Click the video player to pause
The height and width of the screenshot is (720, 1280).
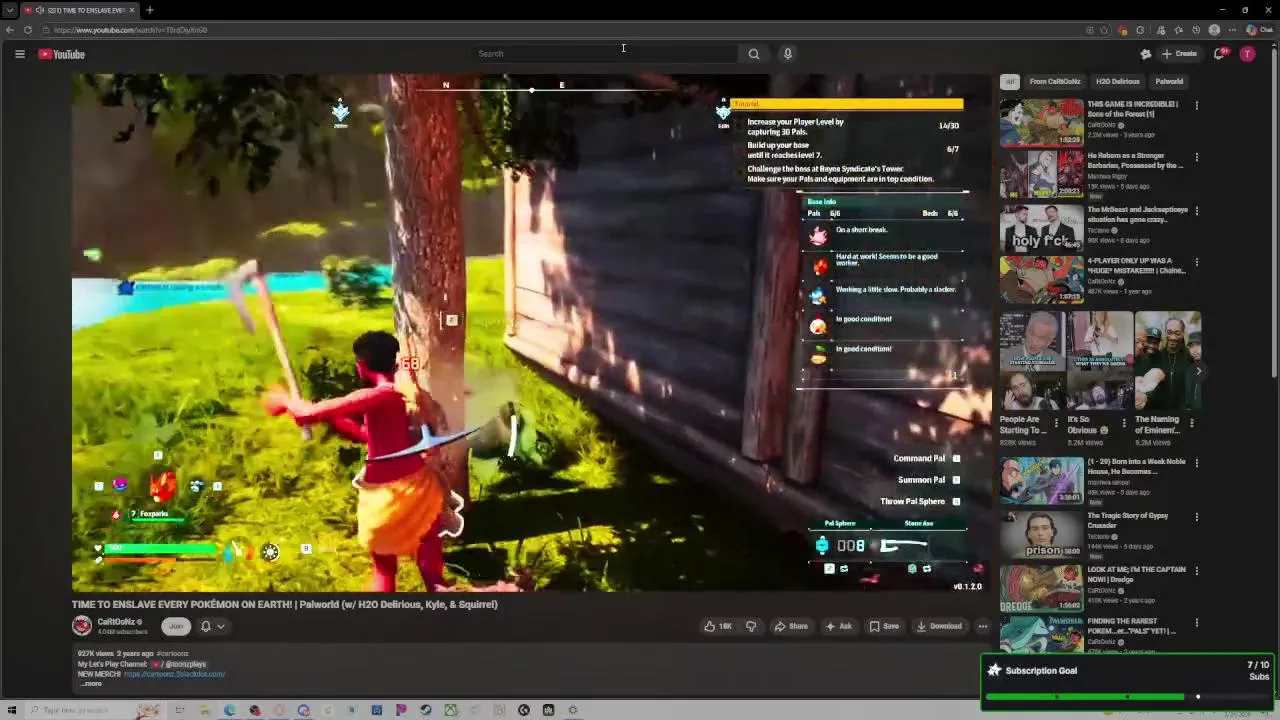(x=530, y=333)
